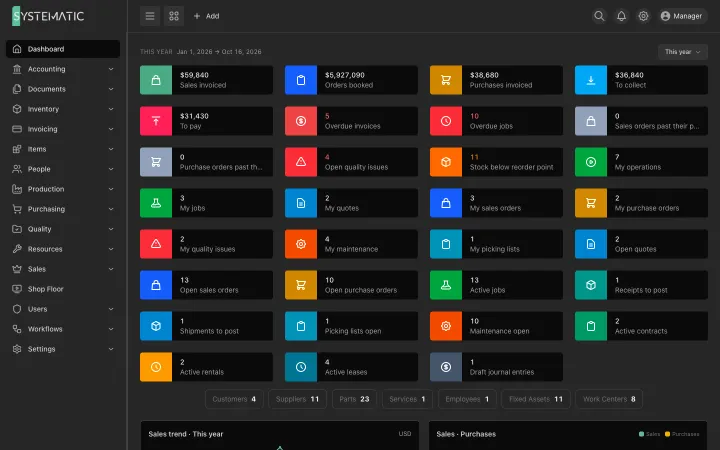
Task: Click the Active rentals clock icon
Action: coord(156,367)
